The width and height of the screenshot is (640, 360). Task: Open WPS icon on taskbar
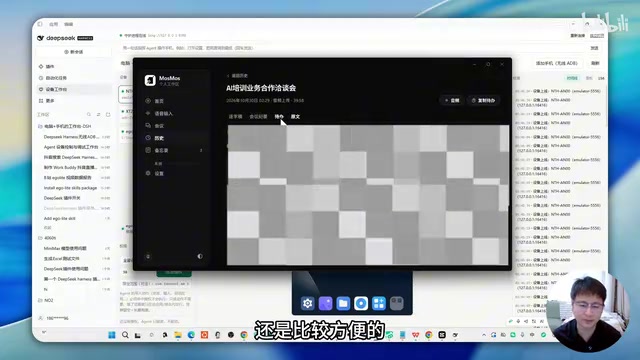(416, 335)
